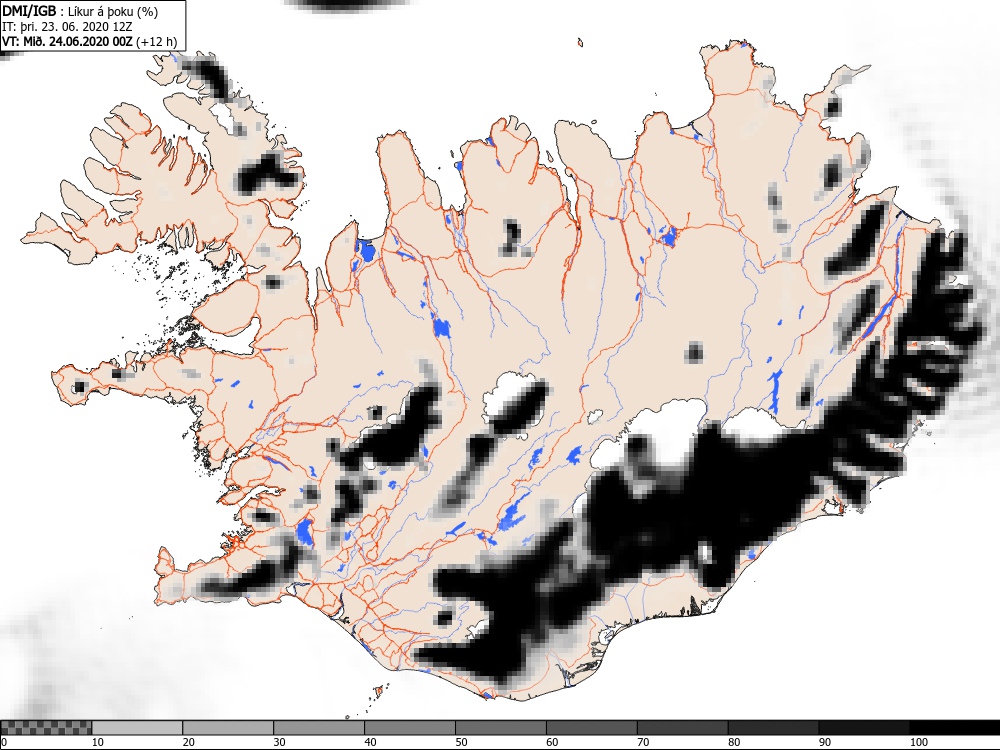Click the legend label '90'
Image resolution: width=1000 pixels, height=750 pixels.
(825, 742)
